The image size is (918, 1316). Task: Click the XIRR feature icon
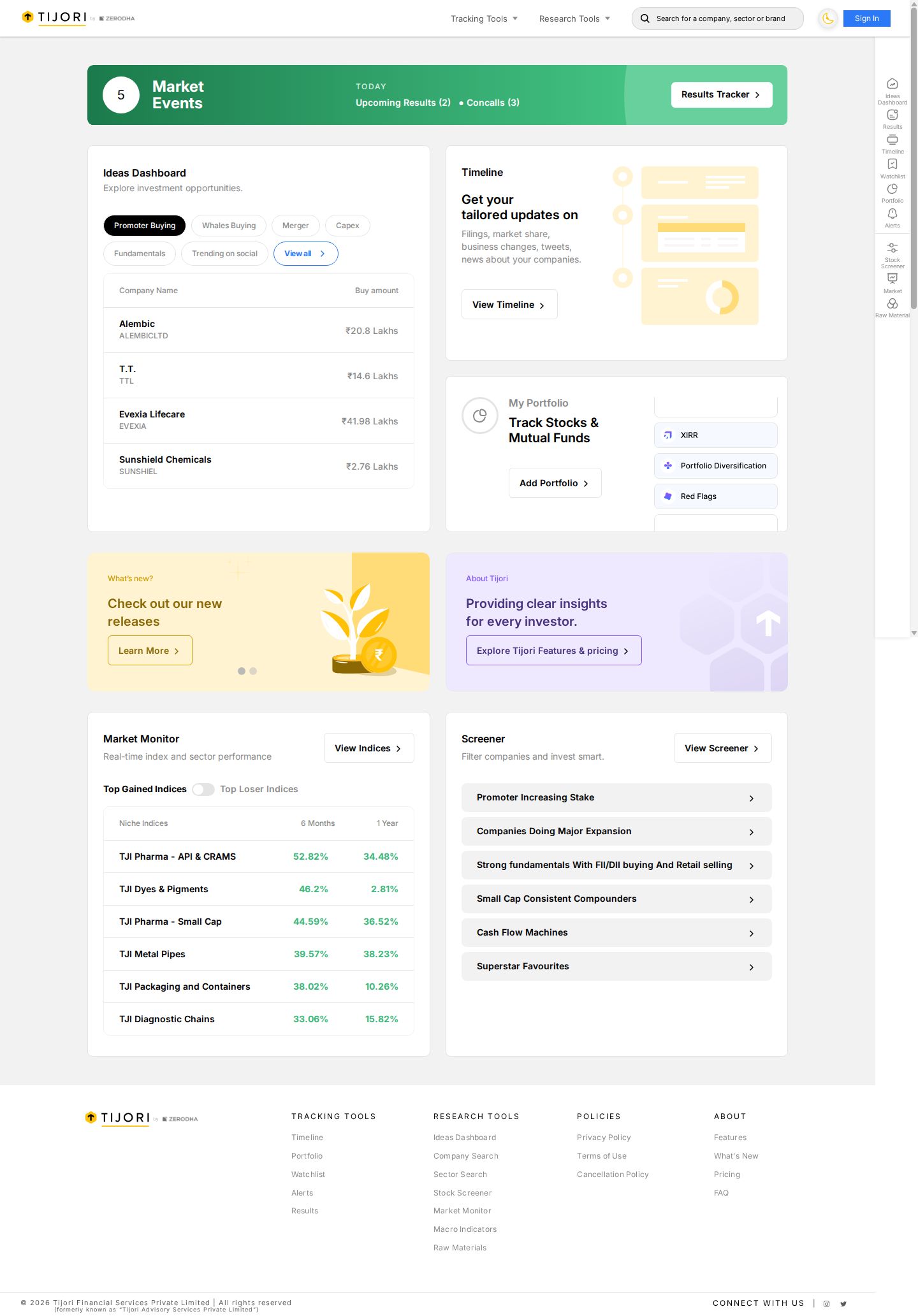(x=668, y=435)
